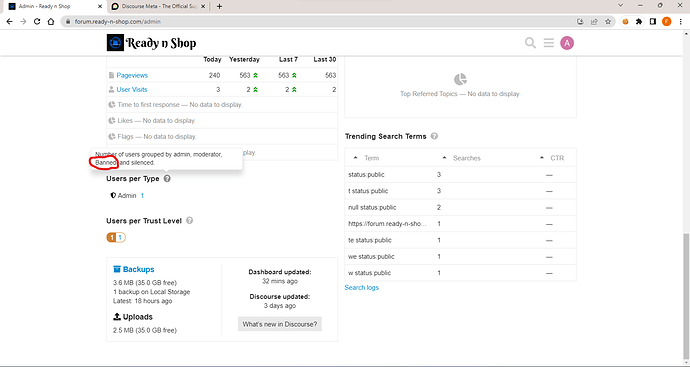Open the hamburger menu icon
690x367 pixels.
click(548, 43)
